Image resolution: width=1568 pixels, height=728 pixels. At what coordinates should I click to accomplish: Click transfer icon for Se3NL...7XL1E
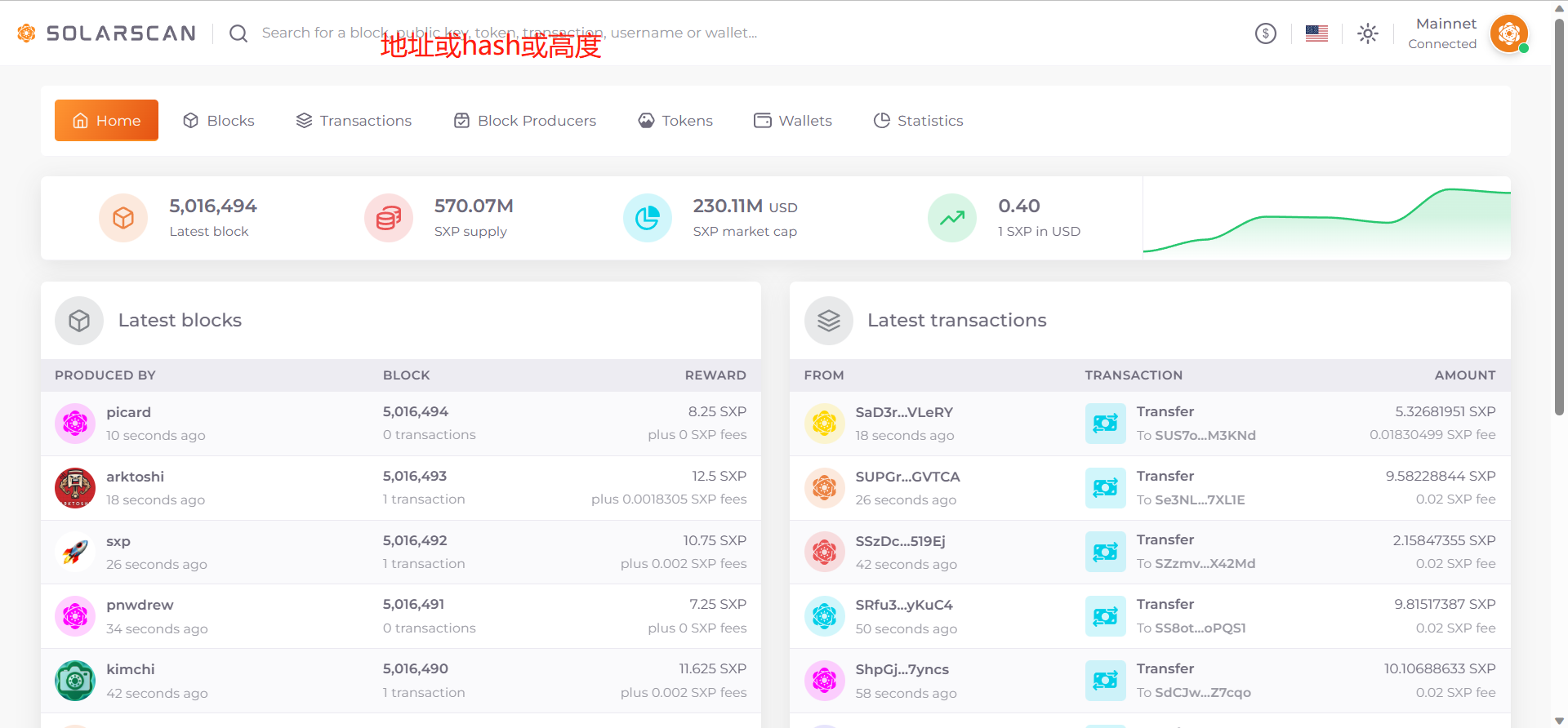1106,488
